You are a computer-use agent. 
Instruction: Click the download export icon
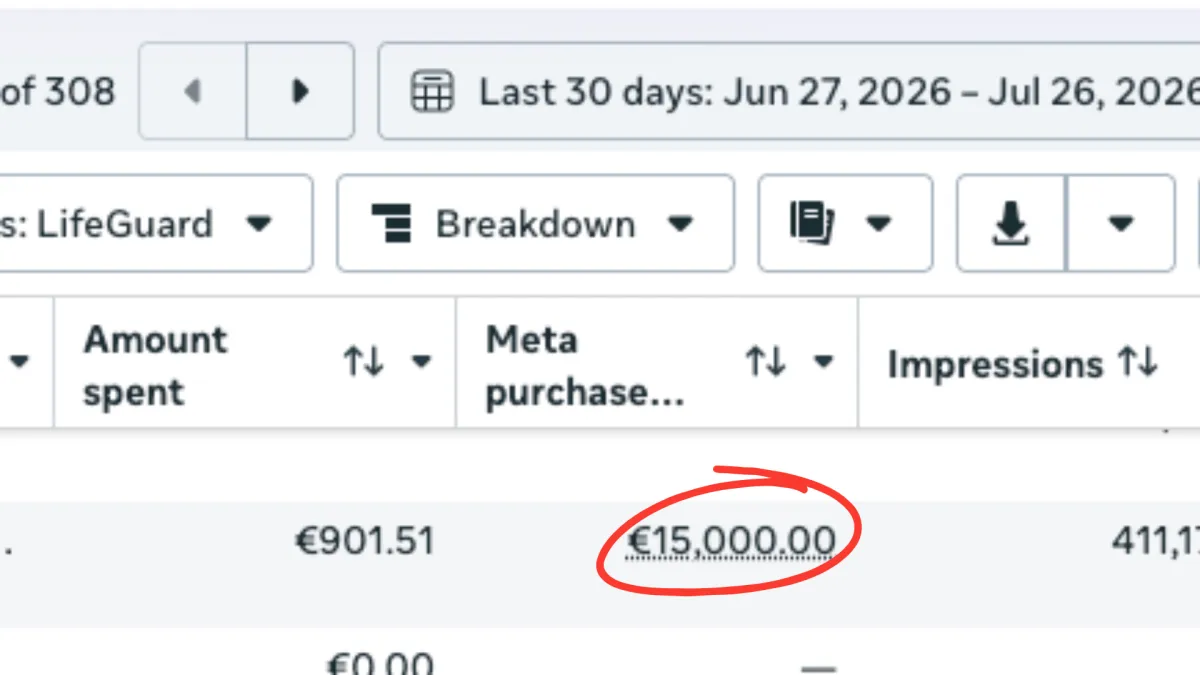click(x=1012, y=224)
